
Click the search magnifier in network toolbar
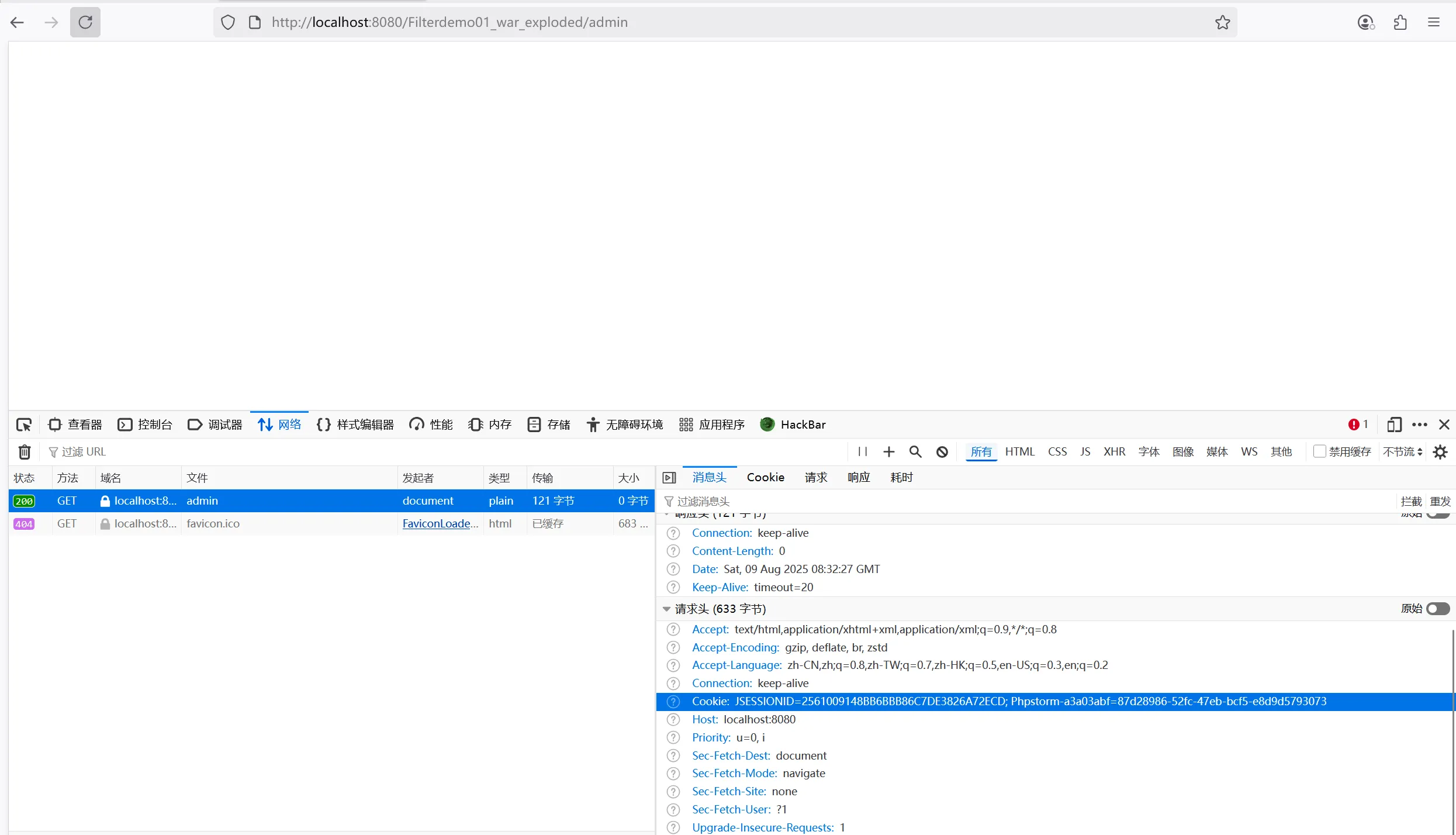pyautogui.click(x=915, y=452)
